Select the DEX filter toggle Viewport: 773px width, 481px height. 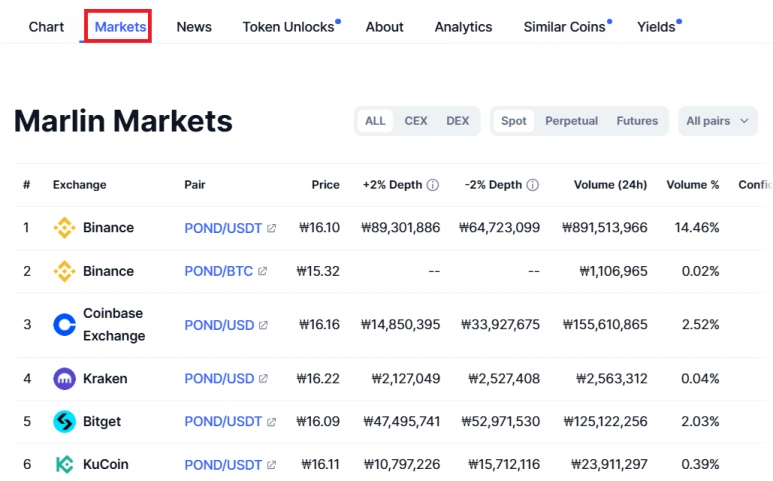tap(457, 121)
